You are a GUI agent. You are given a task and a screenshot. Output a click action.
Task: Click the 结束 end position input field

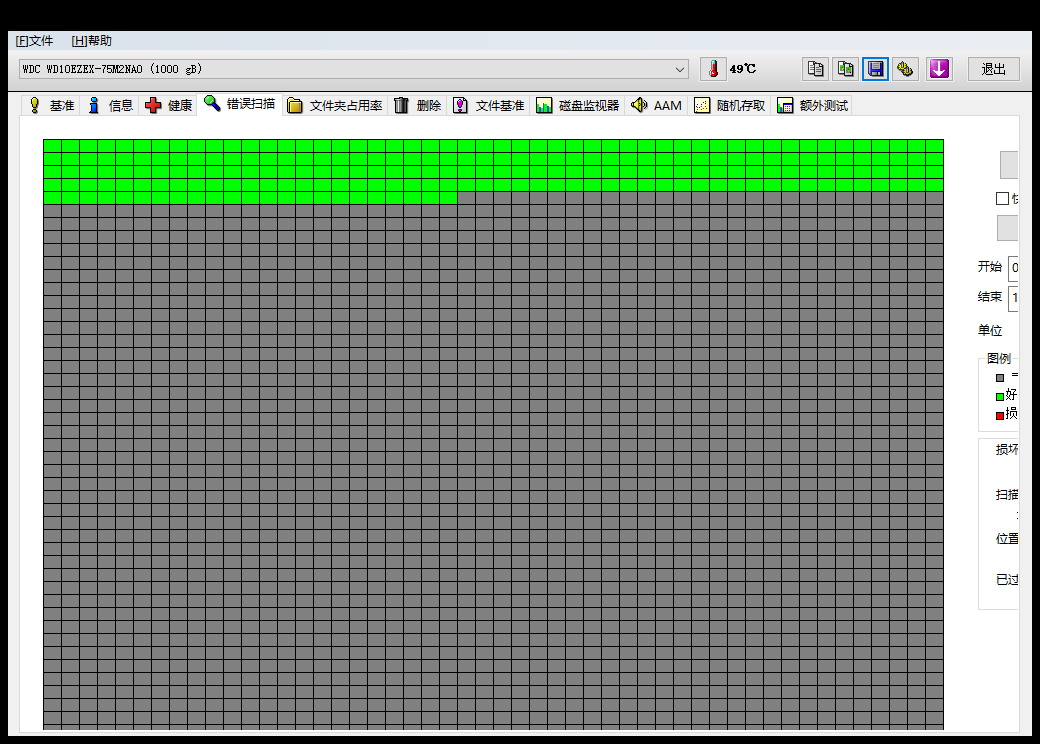coord(1013,298)
